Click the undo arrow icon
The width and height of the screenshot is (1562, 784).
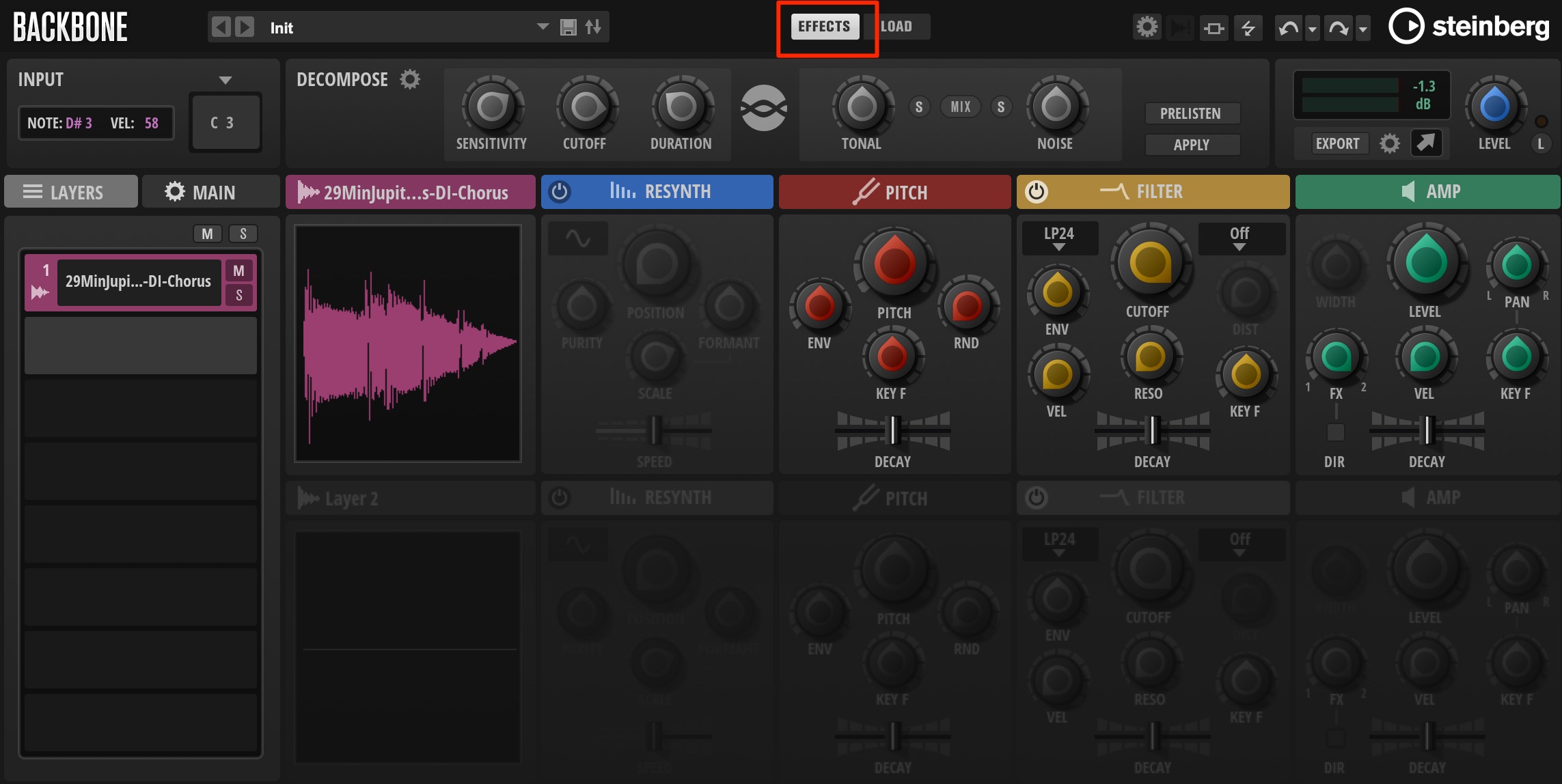[x=1289, y=28]
